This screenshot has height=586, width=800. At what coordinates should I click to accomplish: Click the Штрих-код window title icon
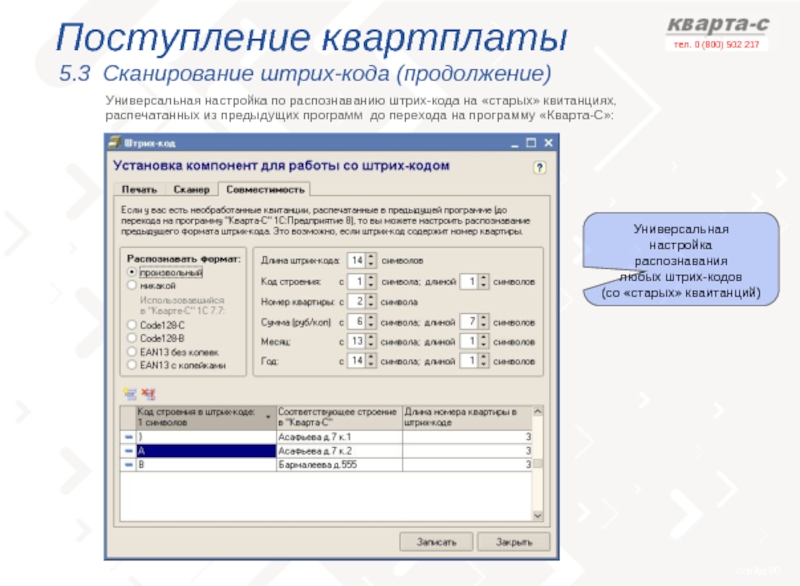[x=115, y=142]
